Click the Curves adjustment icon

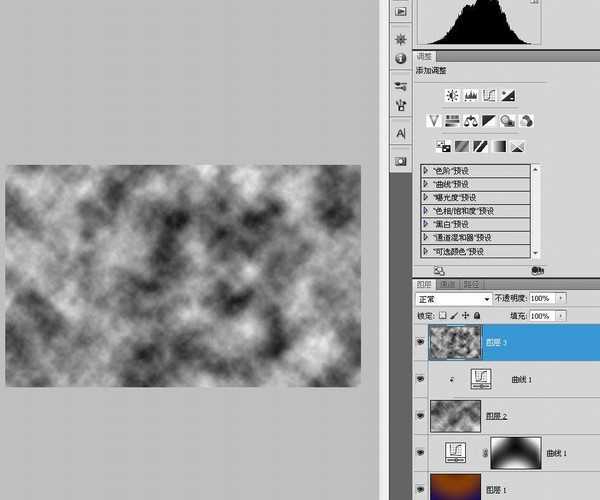pos(489,96)
